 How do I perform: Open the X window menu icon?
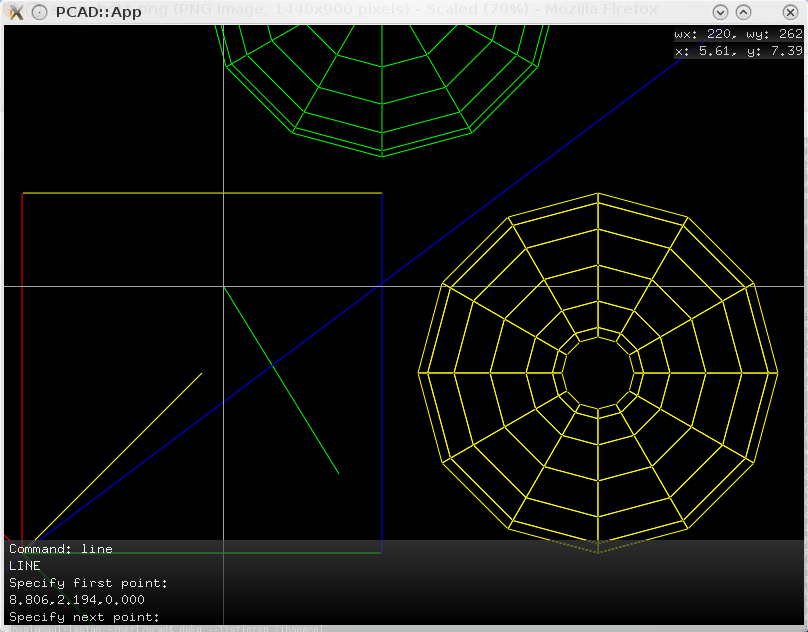coord(15,12)
